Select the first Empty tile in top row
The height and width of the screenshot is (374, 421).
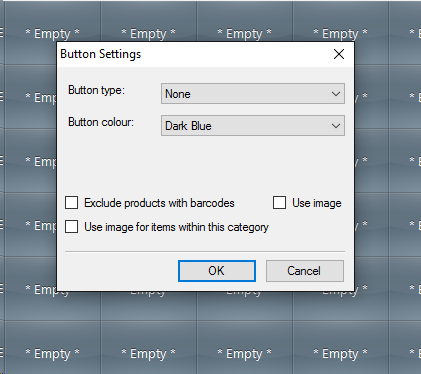pyautogui.click(x=52, y=33)
